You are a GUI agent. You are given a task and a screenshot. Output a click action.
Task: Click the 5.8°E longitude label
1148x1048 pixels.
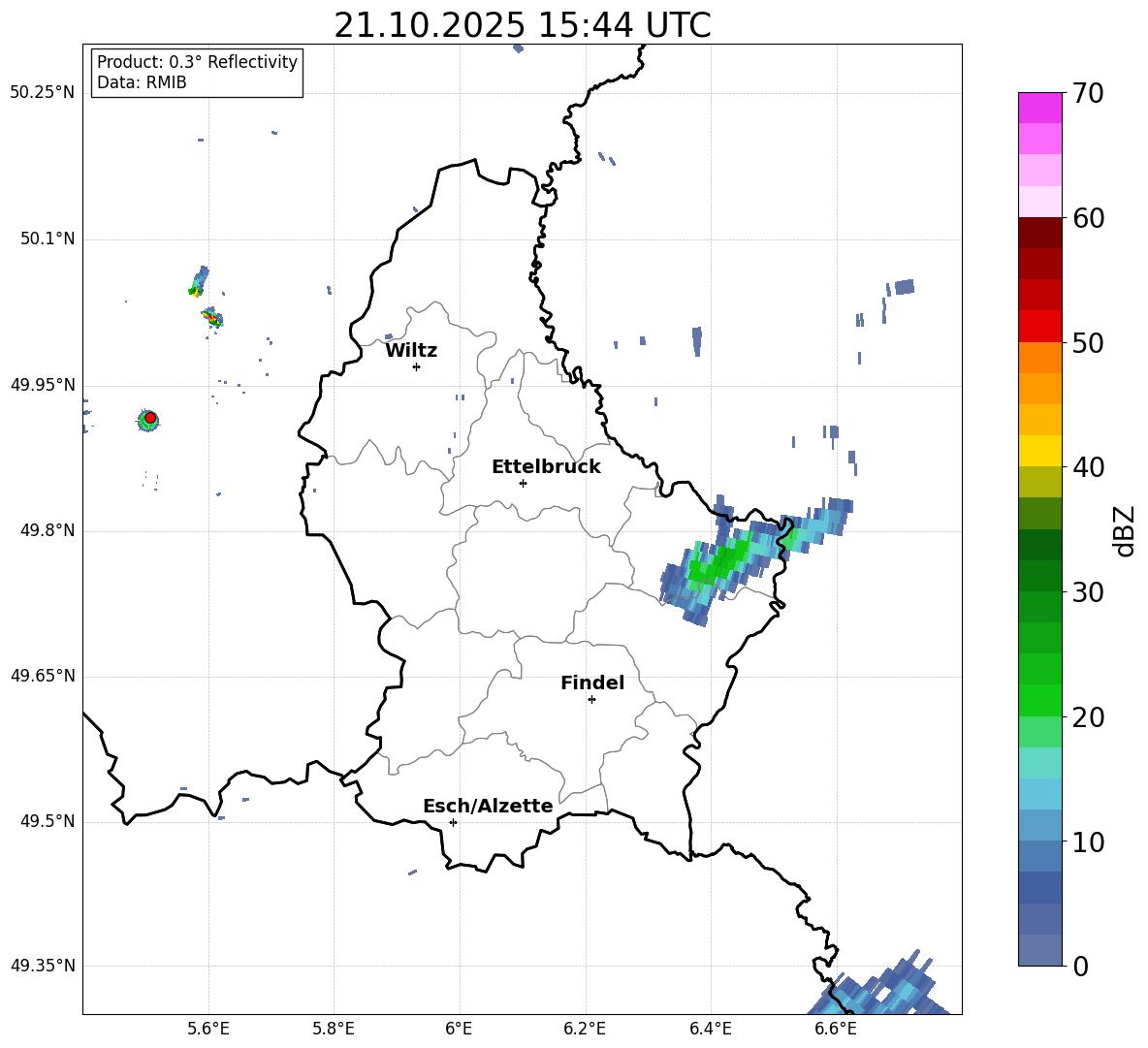click(x=334, y=1029)
